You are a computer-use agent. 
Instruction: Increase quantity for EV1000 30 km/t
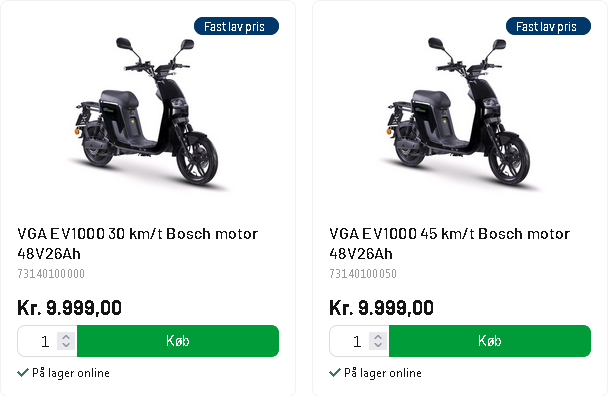[x=66, y=337]
